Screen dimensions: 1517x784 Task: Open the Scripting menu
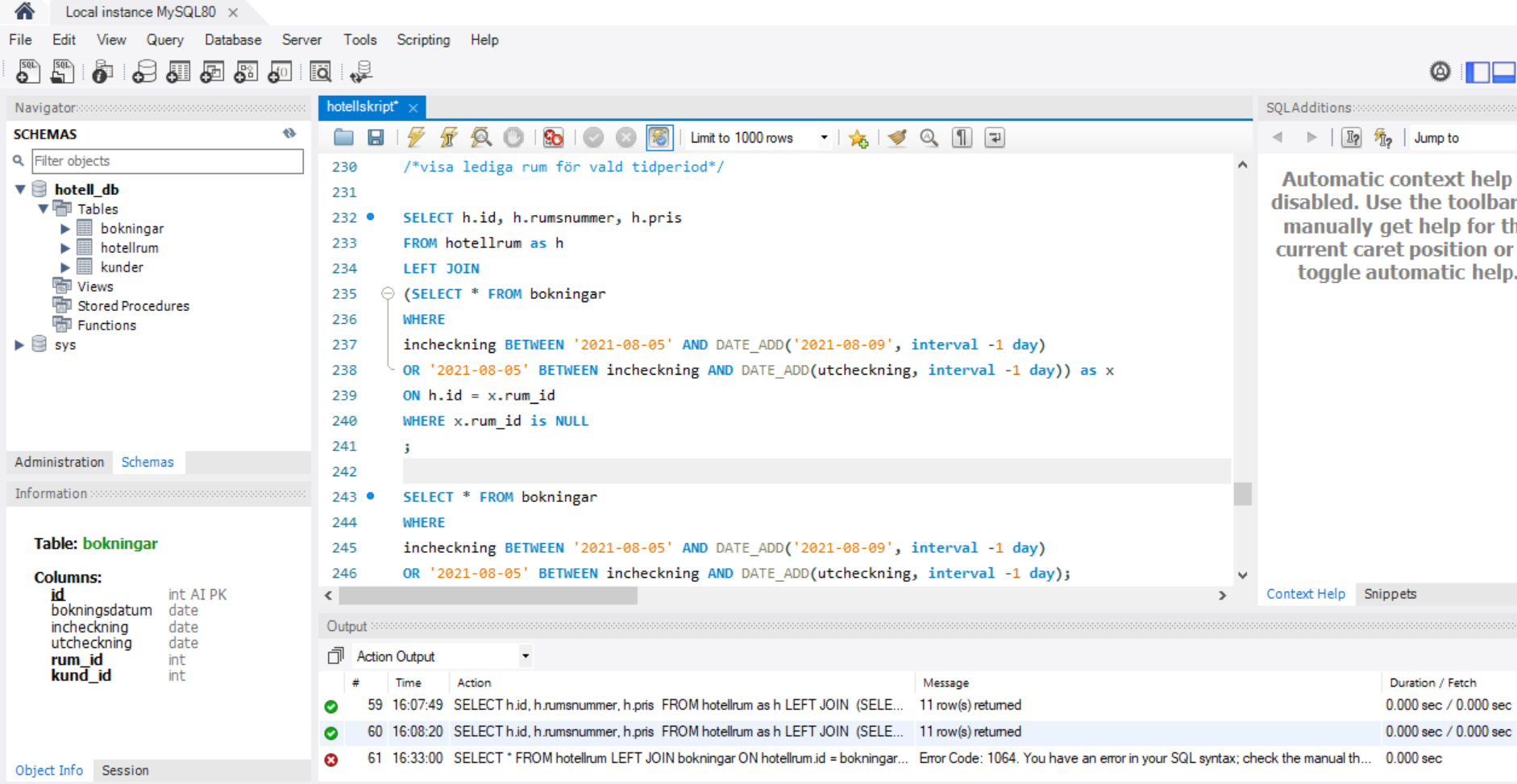click(423, 39)
